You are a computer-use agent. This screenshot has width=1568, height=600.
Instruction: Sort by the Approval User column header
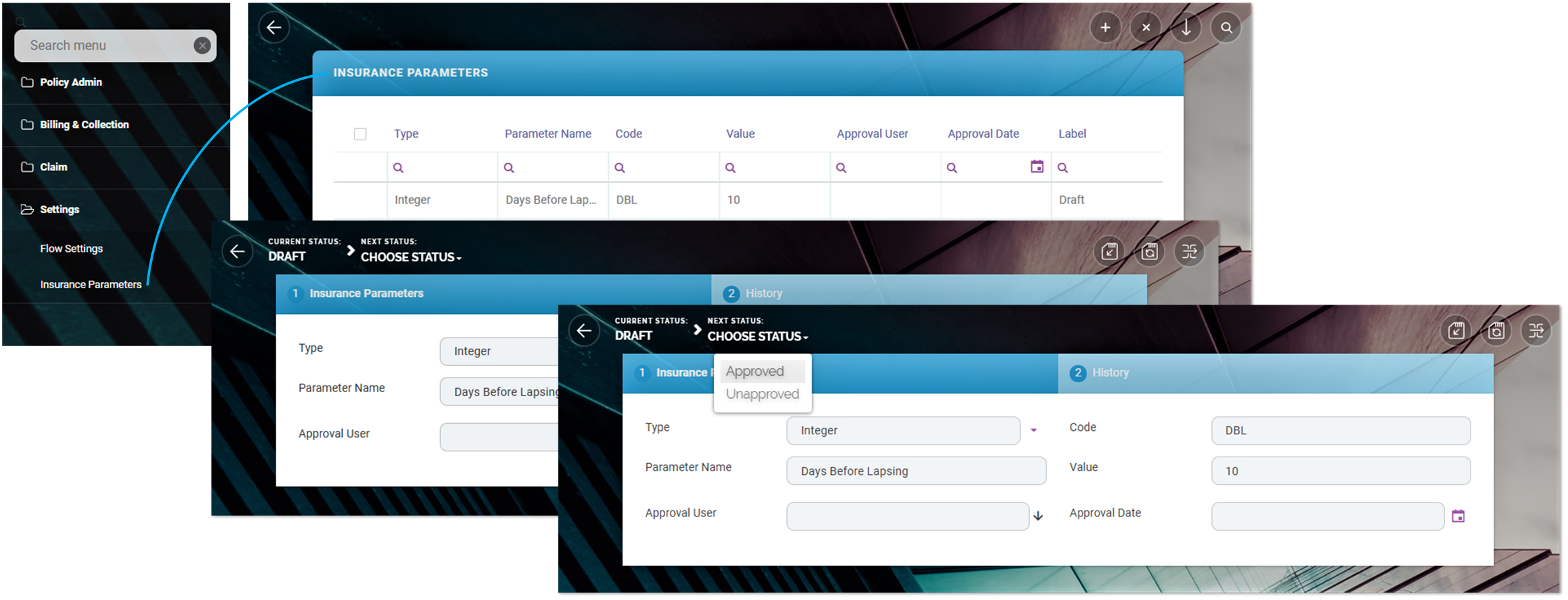coord(873,134)
